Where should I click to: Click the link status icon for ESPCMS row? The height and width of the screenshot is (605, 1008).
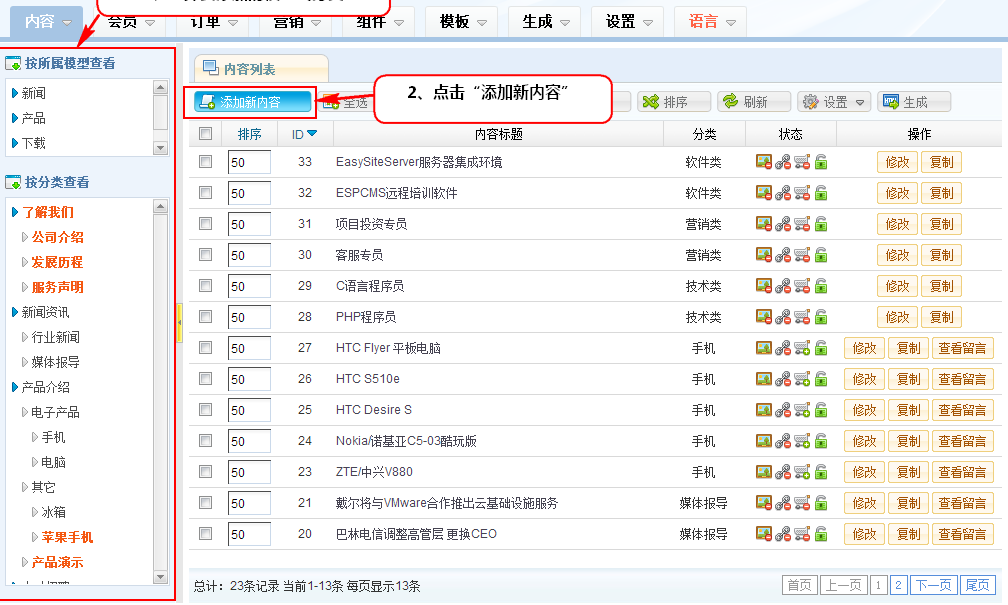point(782,193)
